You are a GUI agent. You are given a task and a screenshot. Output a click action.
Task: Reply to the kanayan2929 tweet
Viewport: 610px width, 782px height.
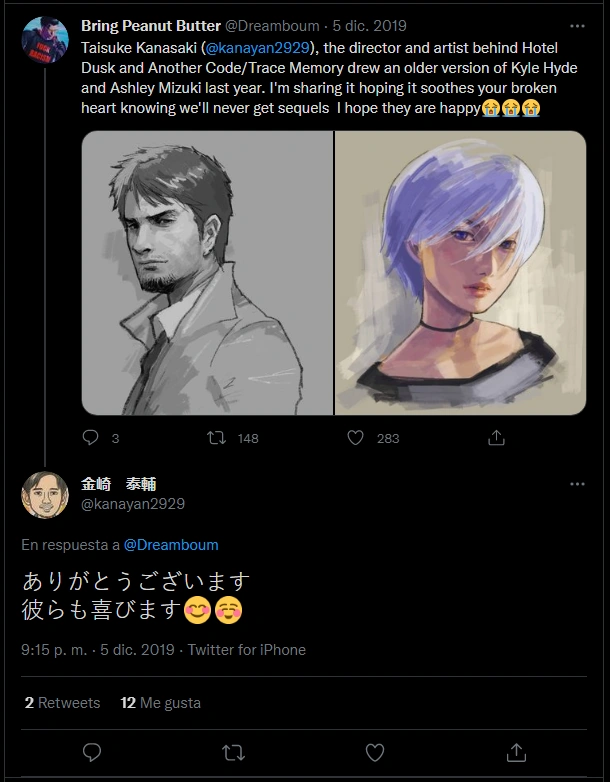(92, 751)
